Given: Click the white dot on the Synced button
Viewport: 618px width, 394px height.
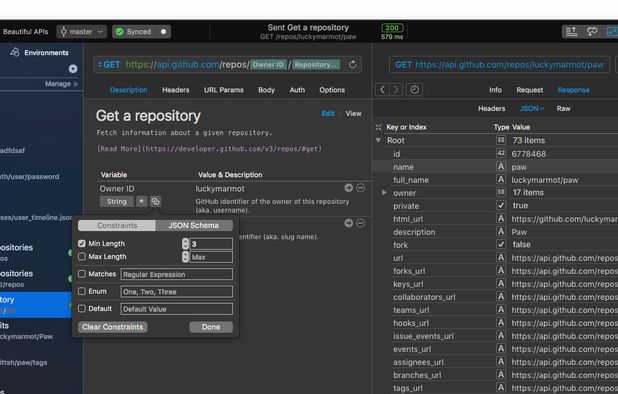Looking at the screenshot, I should pyautogui.click(x=163, y=32).
